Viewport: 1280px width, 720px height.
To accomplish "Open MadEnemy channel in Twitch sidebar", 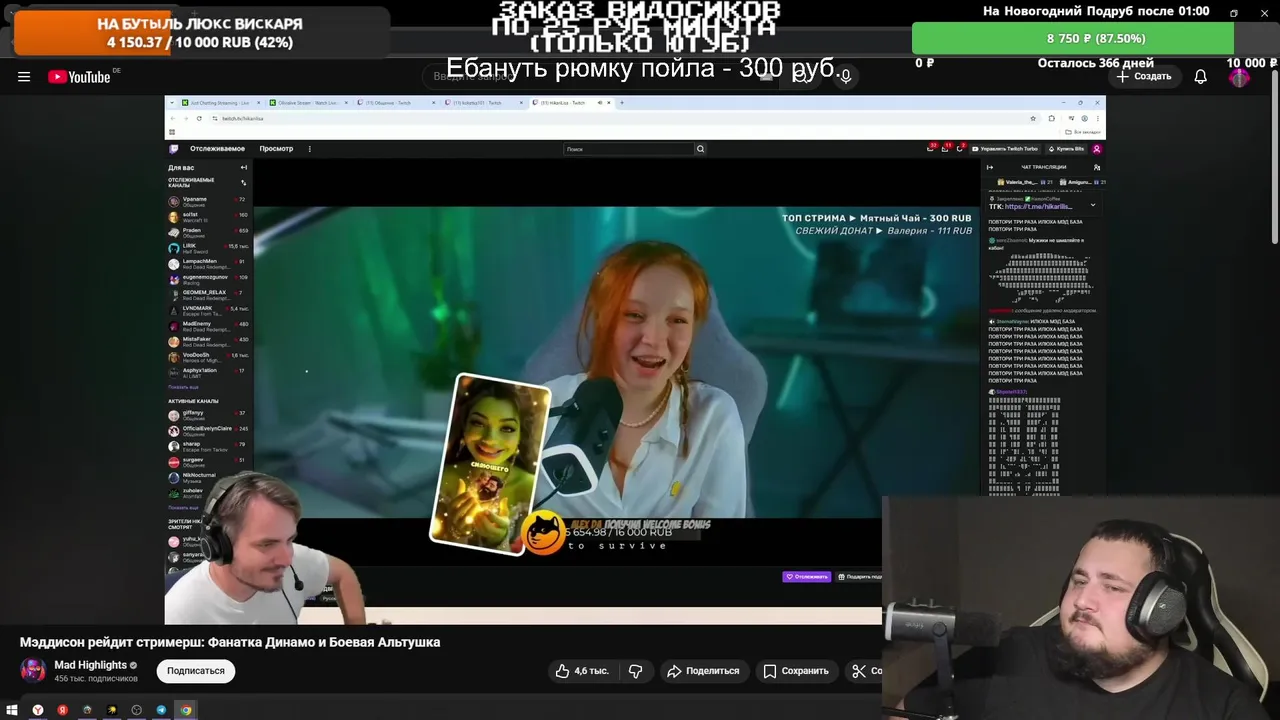I will coord(208,325).
